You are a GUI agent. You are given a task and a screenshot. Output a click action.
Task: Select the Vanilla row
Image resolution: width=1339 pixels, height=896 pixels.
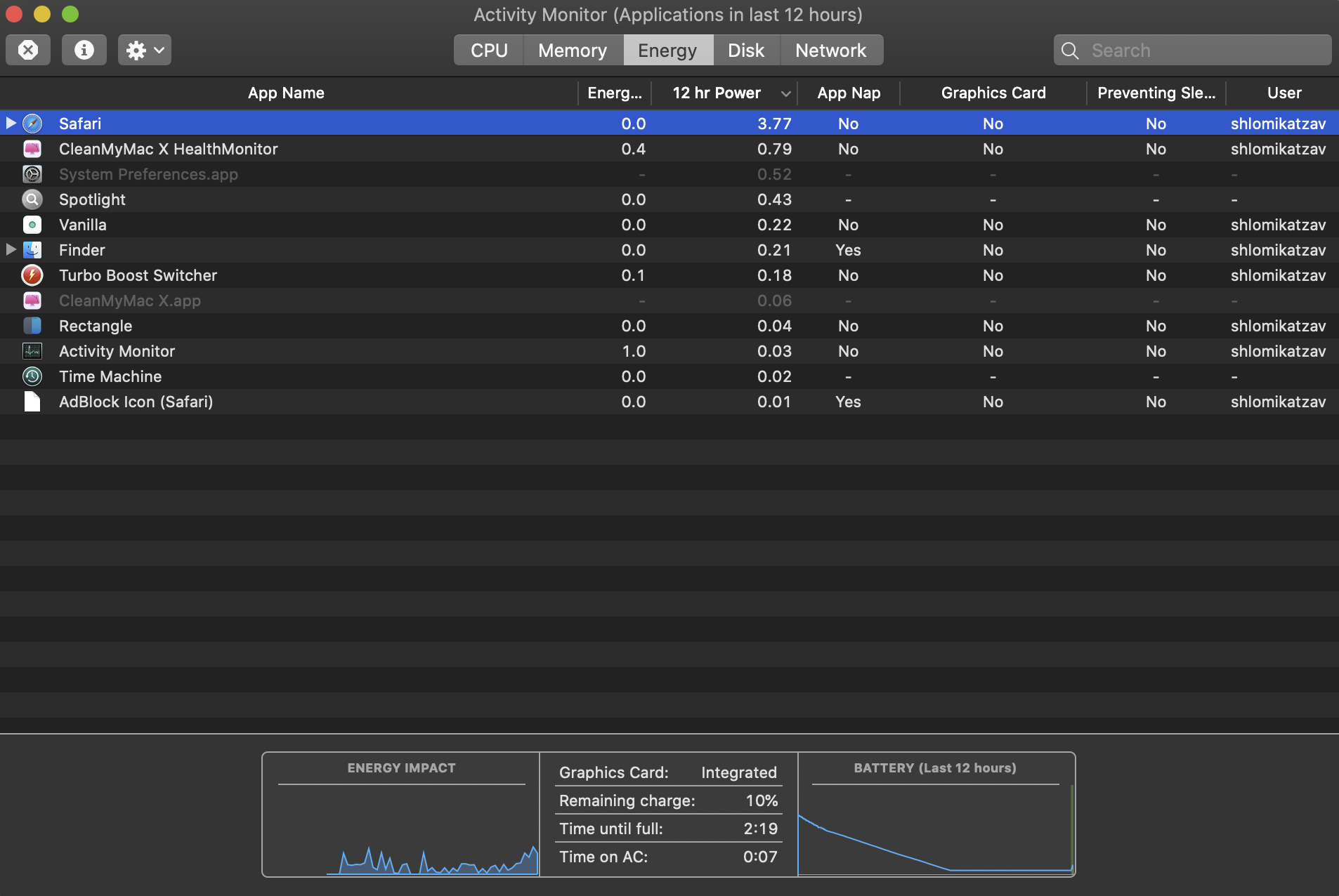(669, 225)
